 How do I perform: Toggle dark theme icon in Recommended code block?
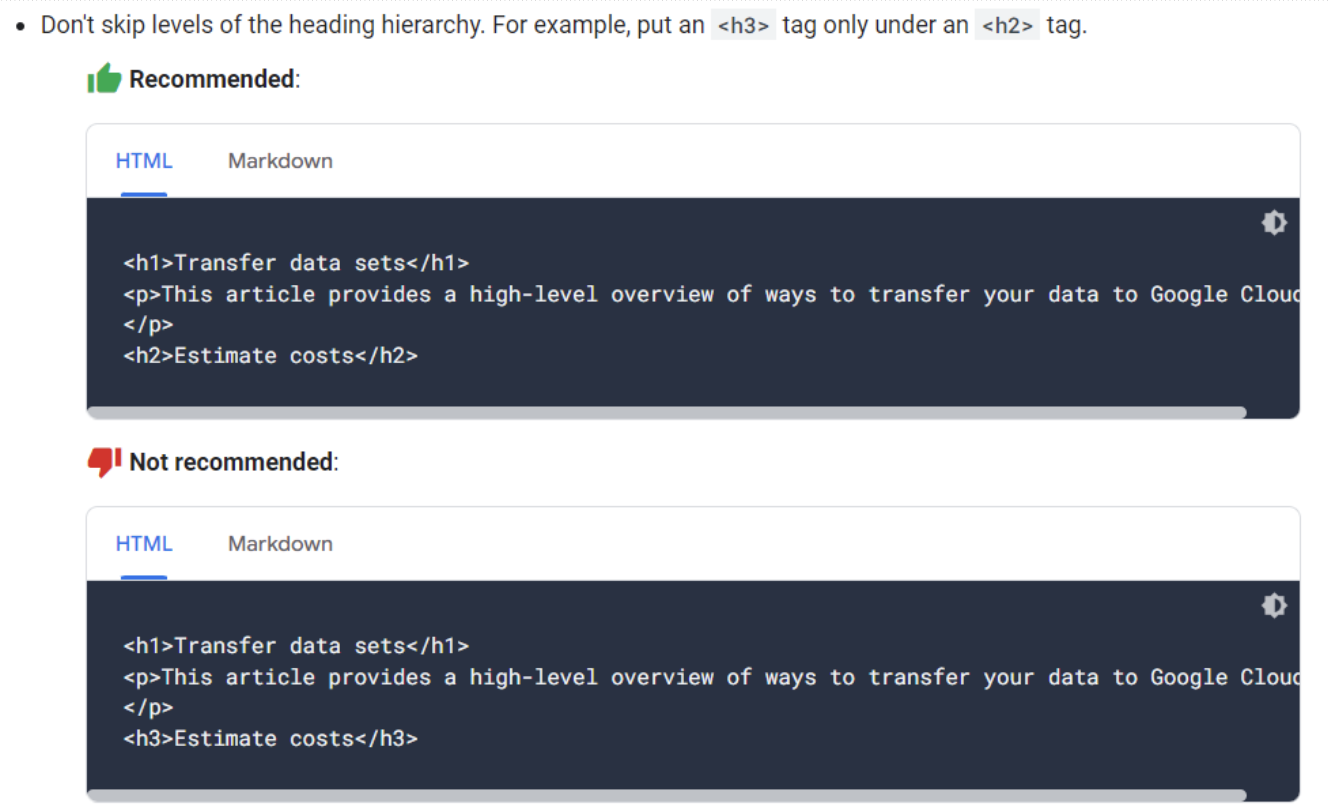tap(1274, 223)
